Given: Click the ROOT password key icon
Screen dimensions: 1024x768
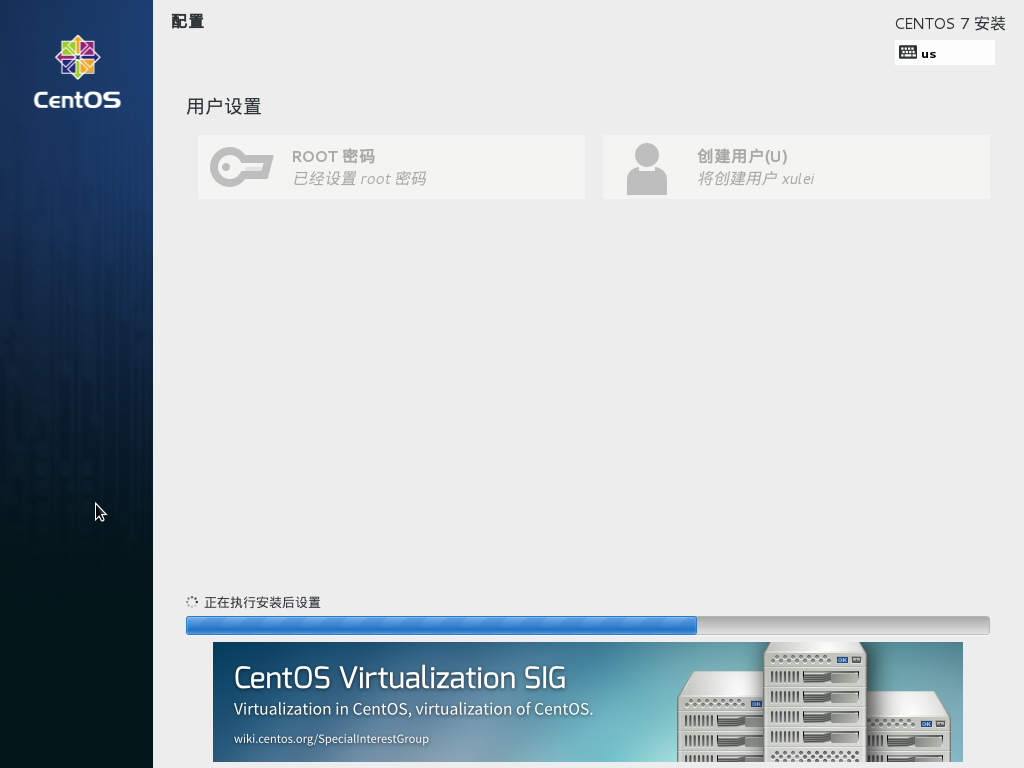Looking at the screenshot, I should (241, 167).
